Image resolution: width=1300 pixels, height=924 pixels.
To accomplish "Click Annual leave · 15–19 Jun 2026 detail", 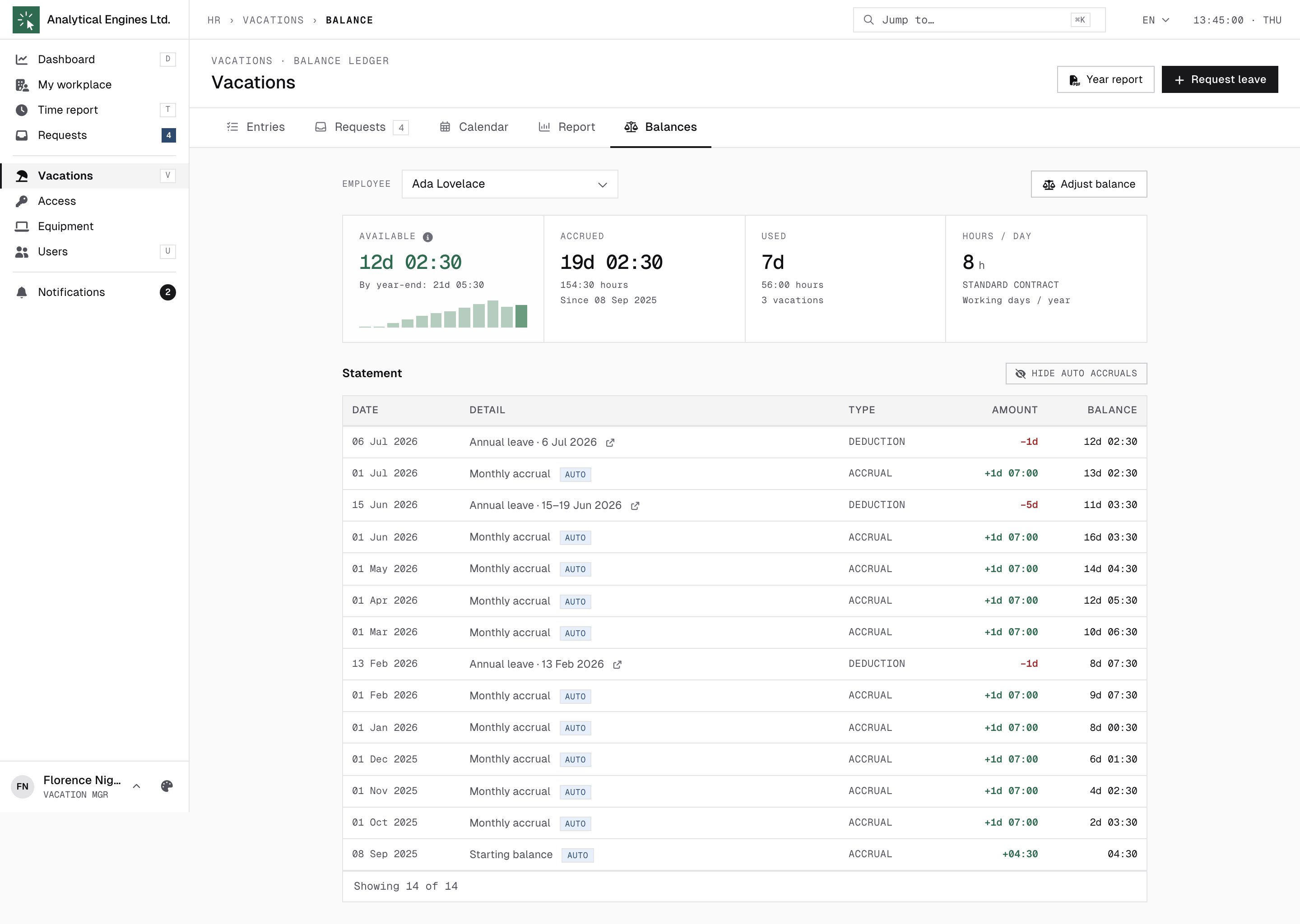I will click(x=545, y=505).
